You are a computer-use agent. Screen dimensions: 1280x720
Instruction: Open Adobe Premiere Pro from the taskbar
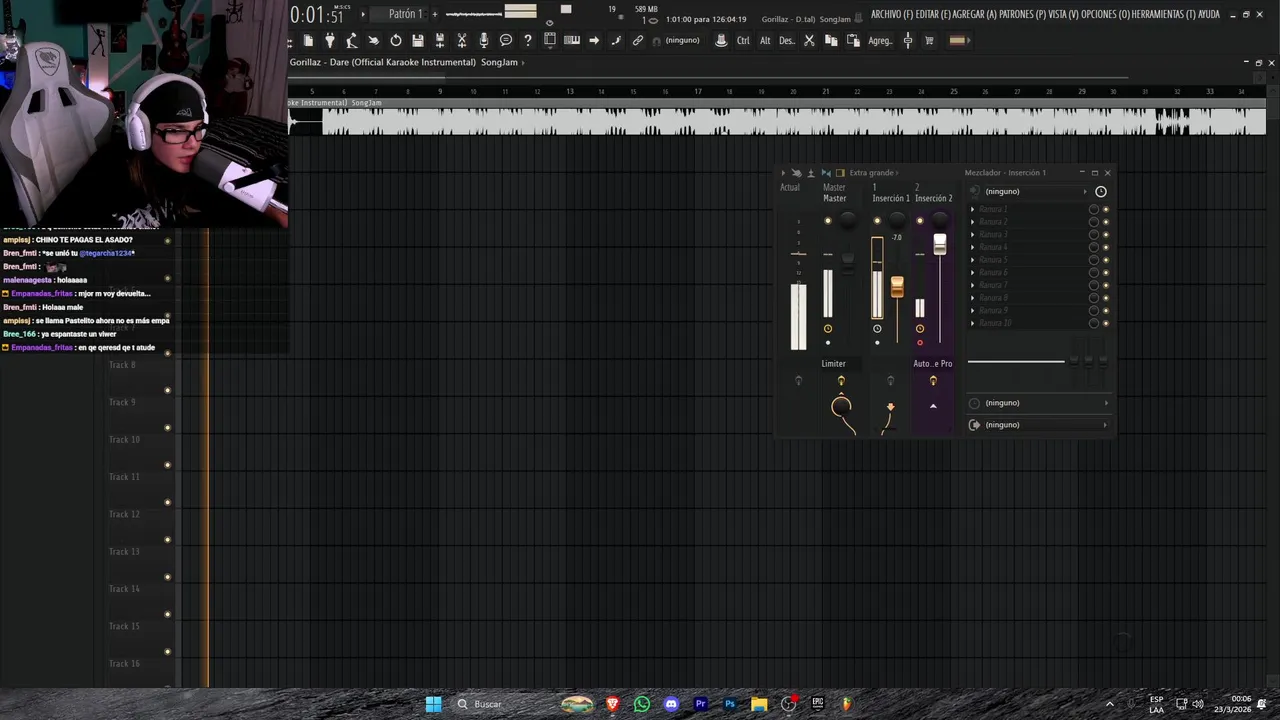701,704
